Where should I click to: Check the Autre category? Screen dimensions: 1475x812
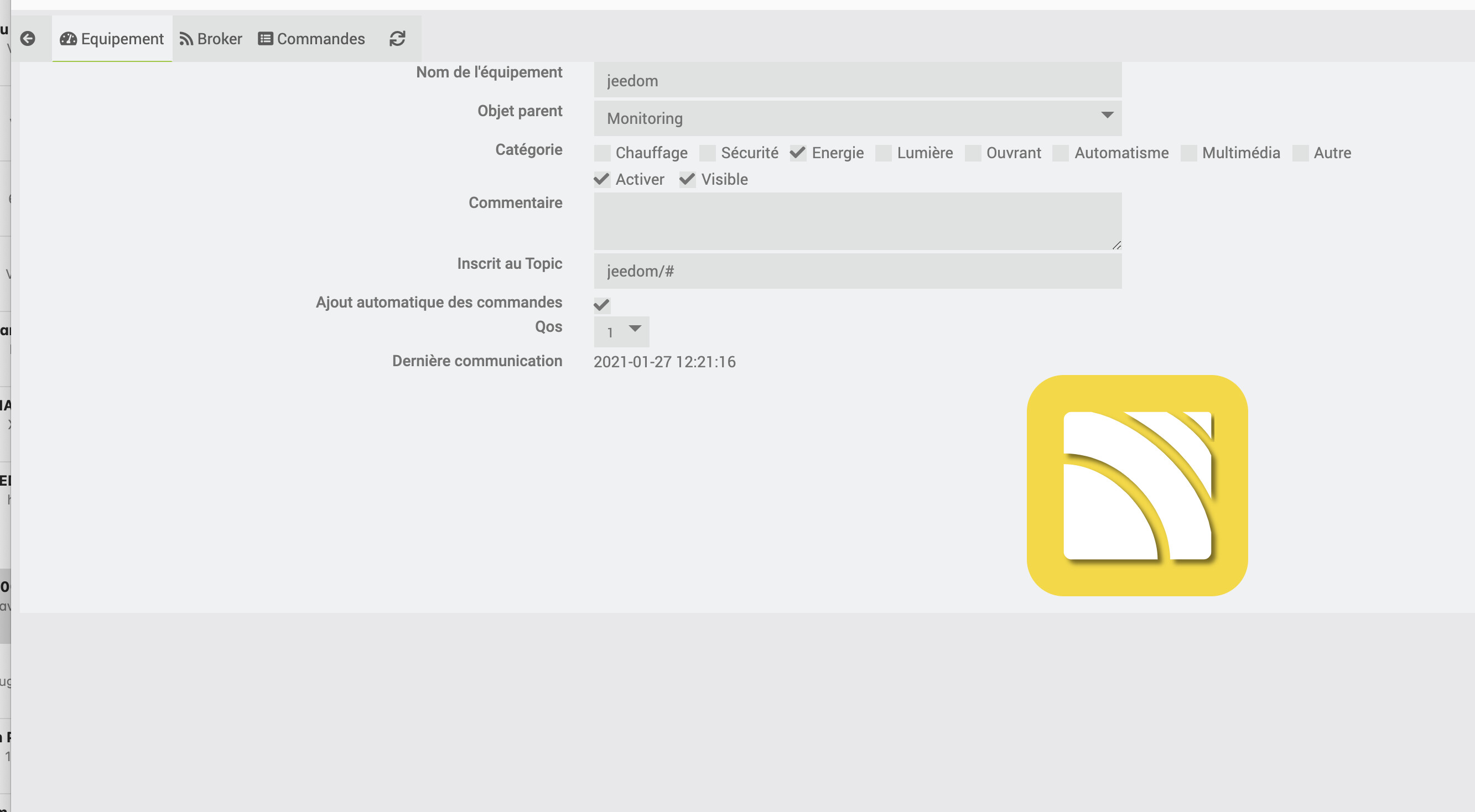pos(1300,153)
